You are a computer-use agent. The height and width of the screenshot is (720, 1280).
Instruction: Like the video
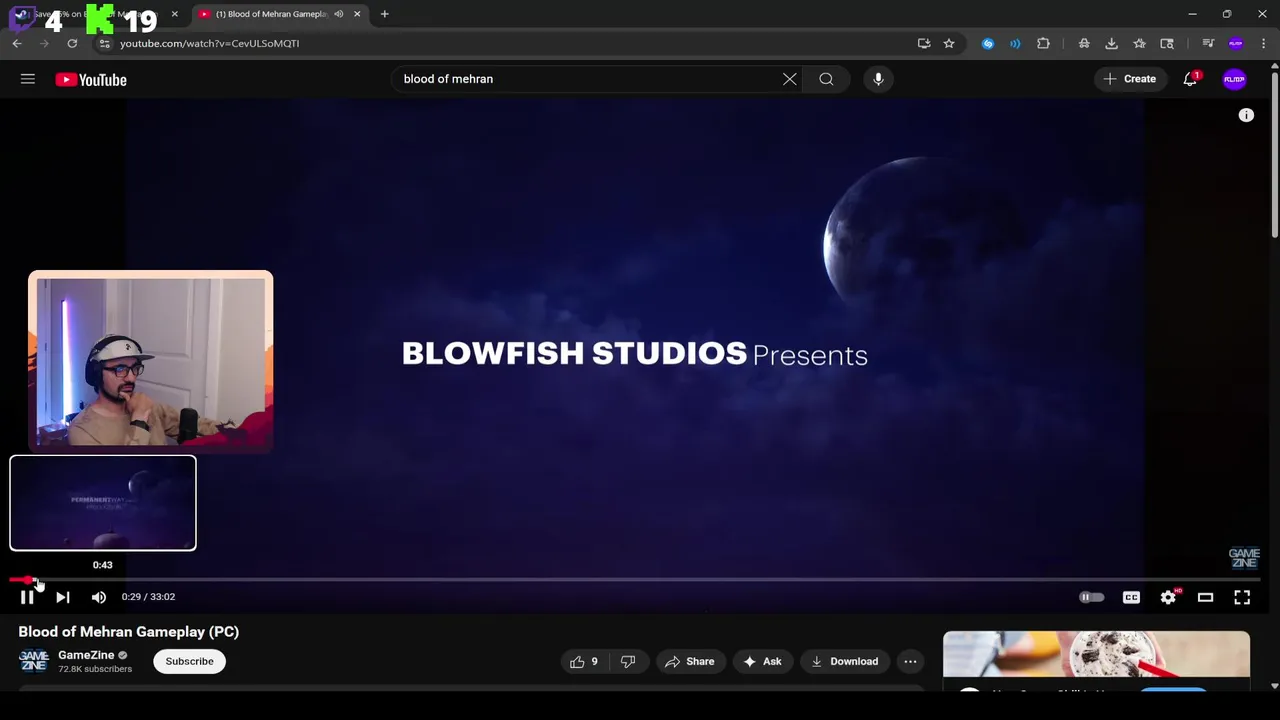[x=584, y=661]
